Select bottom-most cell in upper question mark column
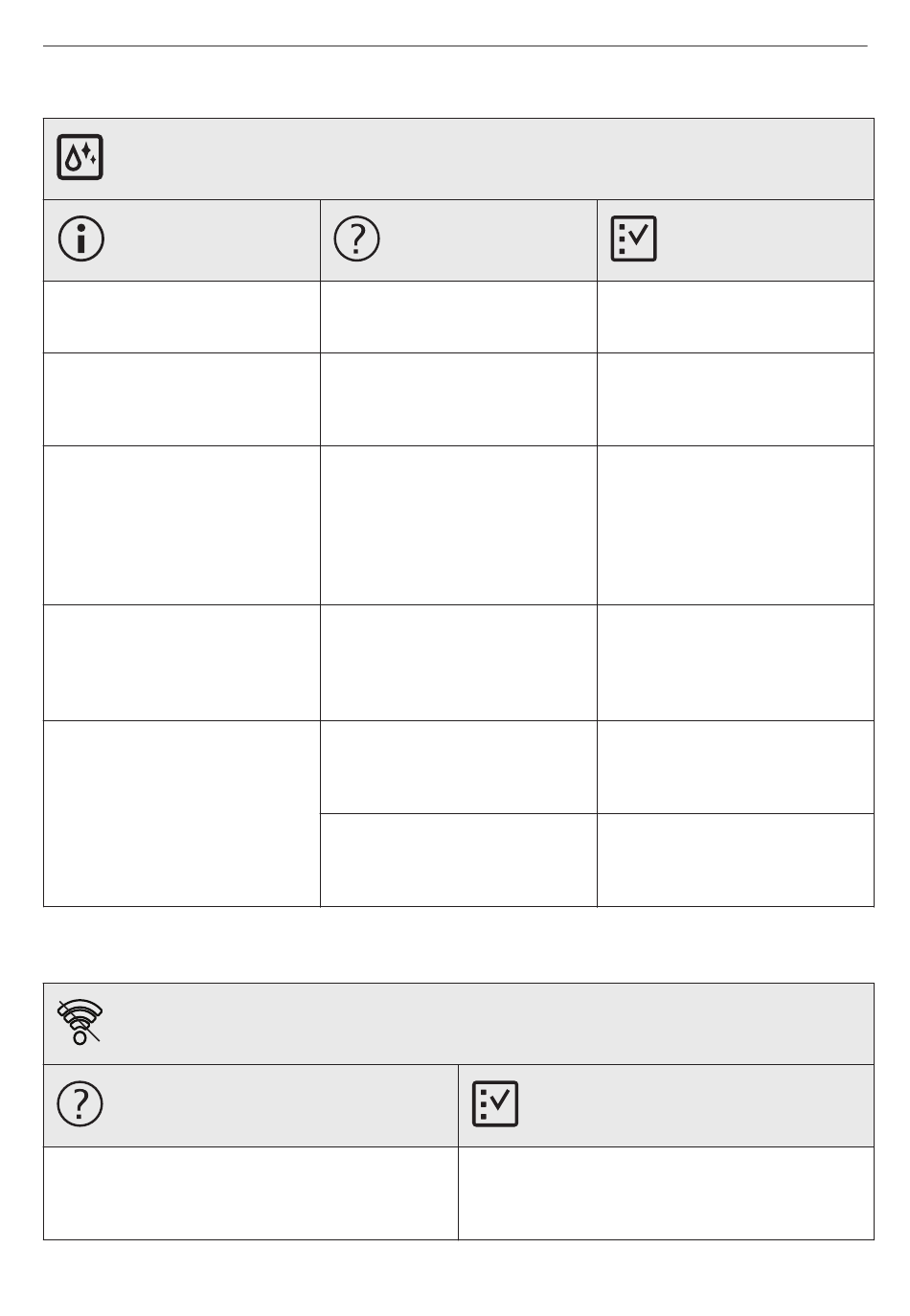 pyautogui.click(x=459, y=860)
